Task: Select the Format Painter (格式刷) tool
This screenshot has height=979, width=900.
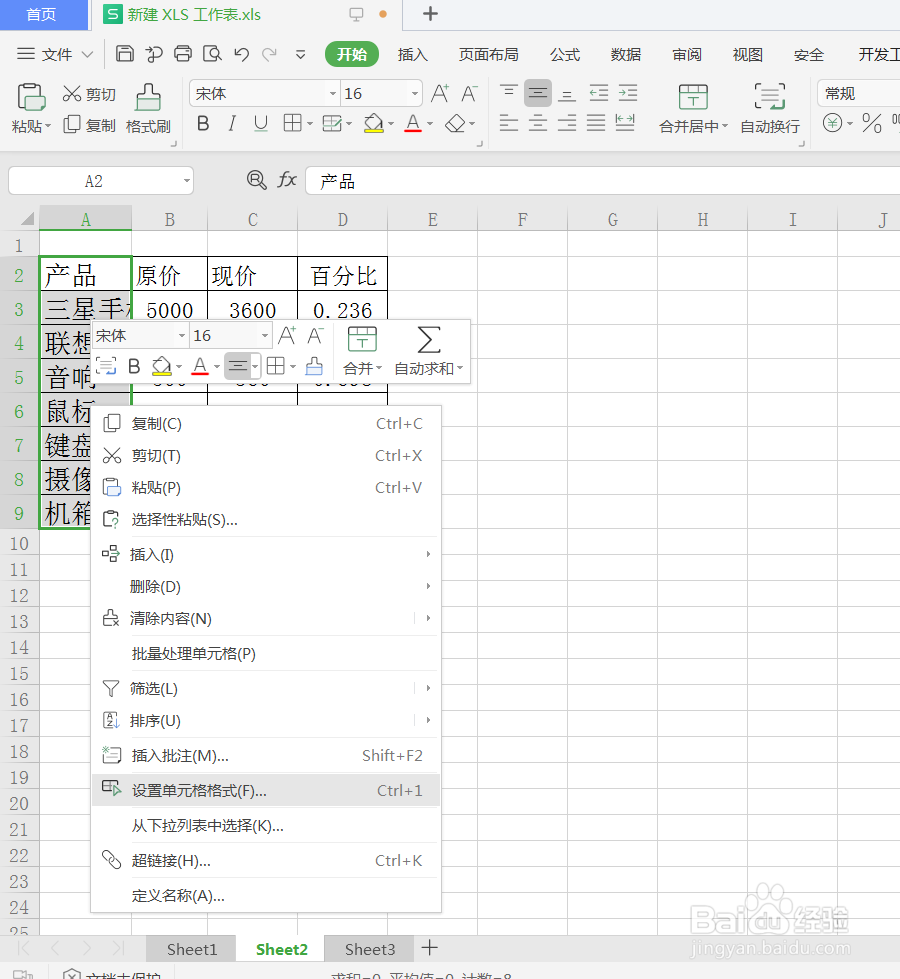Action: tap(148, 104)
